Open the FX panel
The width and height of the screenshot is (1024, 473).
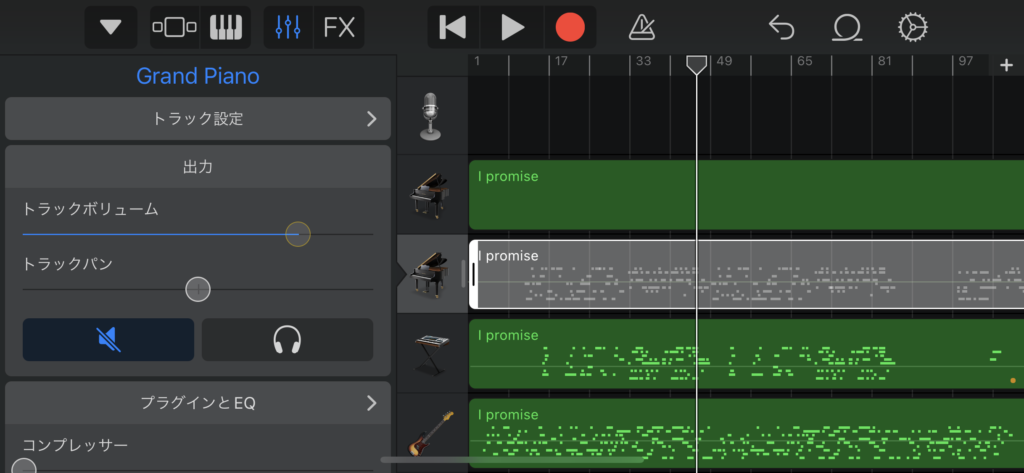[339, 27]
